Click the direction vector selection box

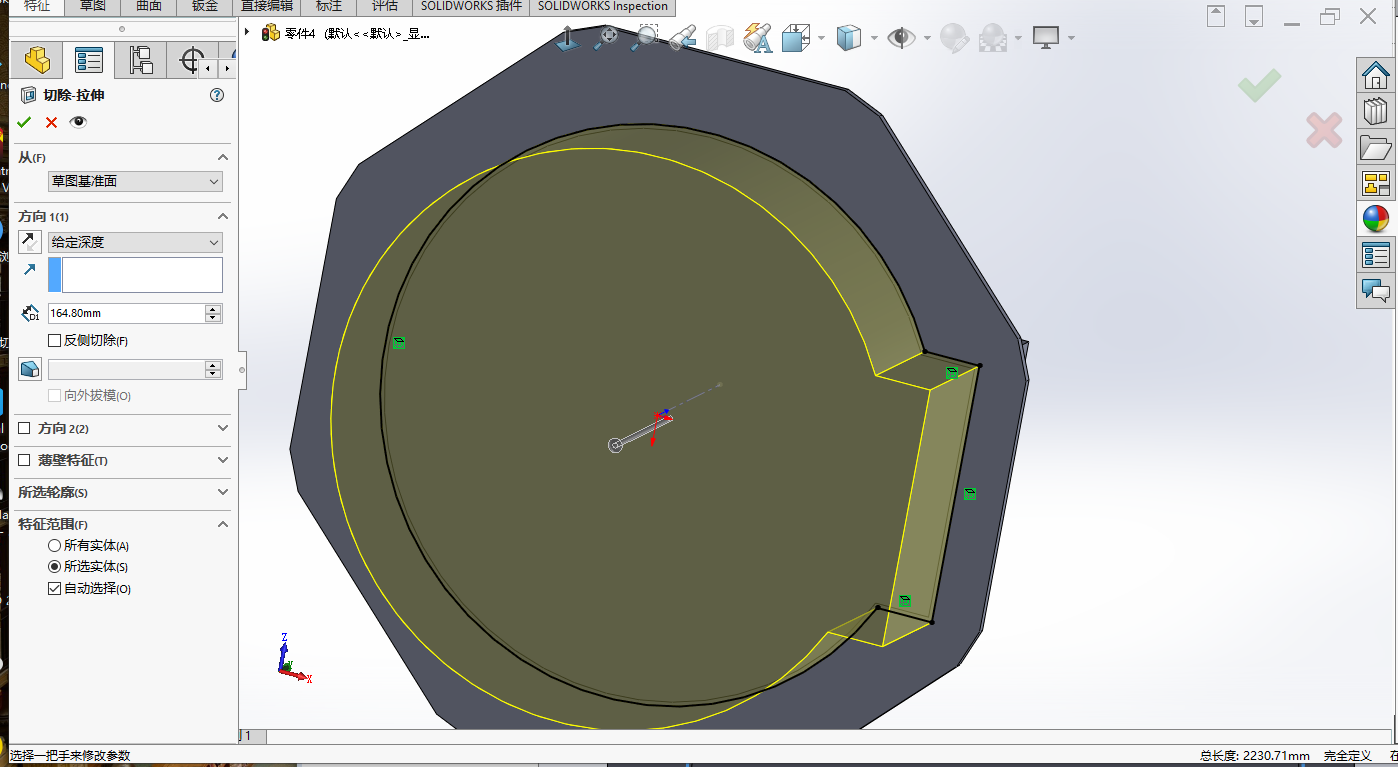[x=135, y=275]
